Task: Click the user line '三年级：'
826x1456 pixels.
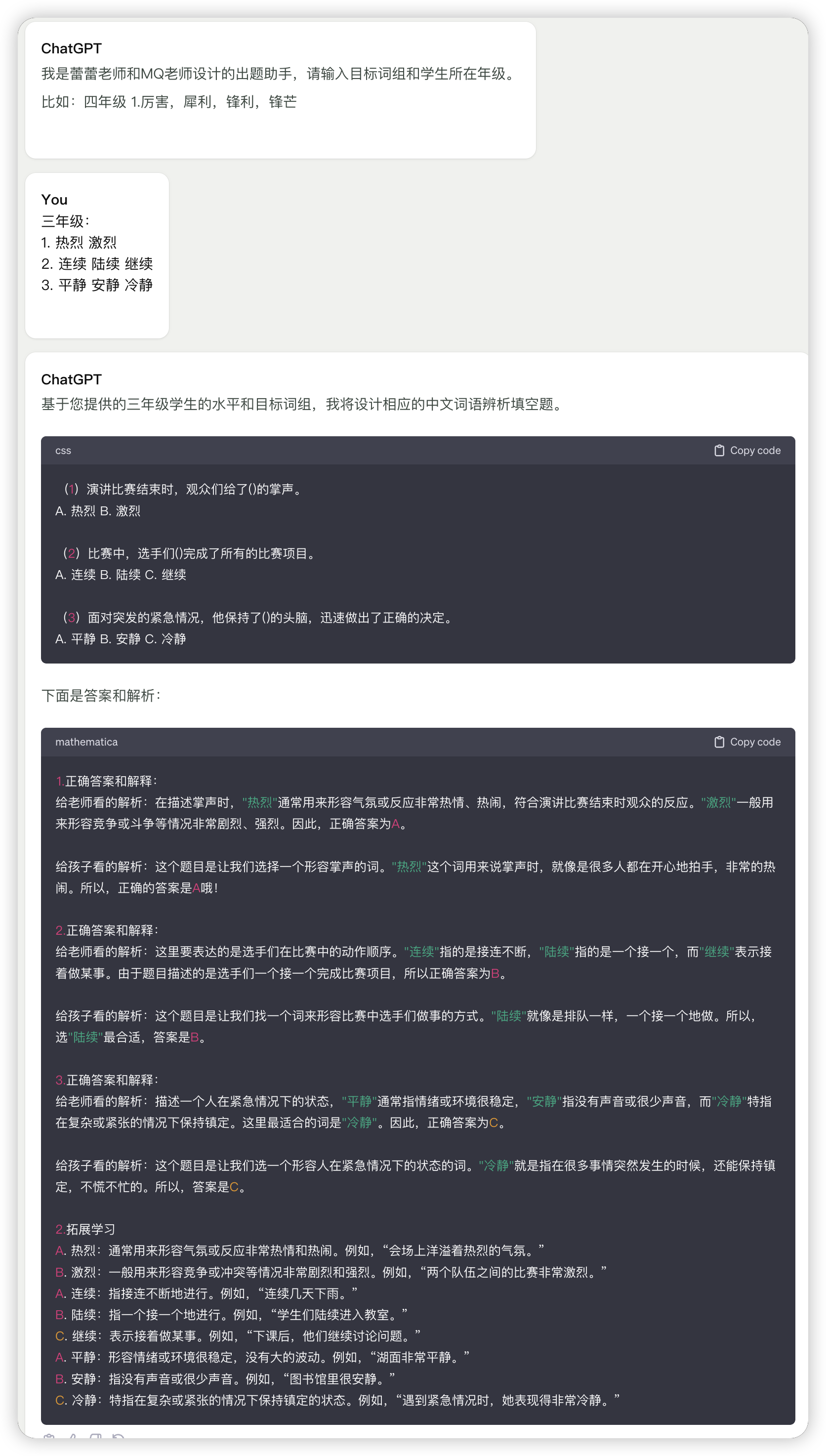Action: pyautogui.click(x=66, y=221)
